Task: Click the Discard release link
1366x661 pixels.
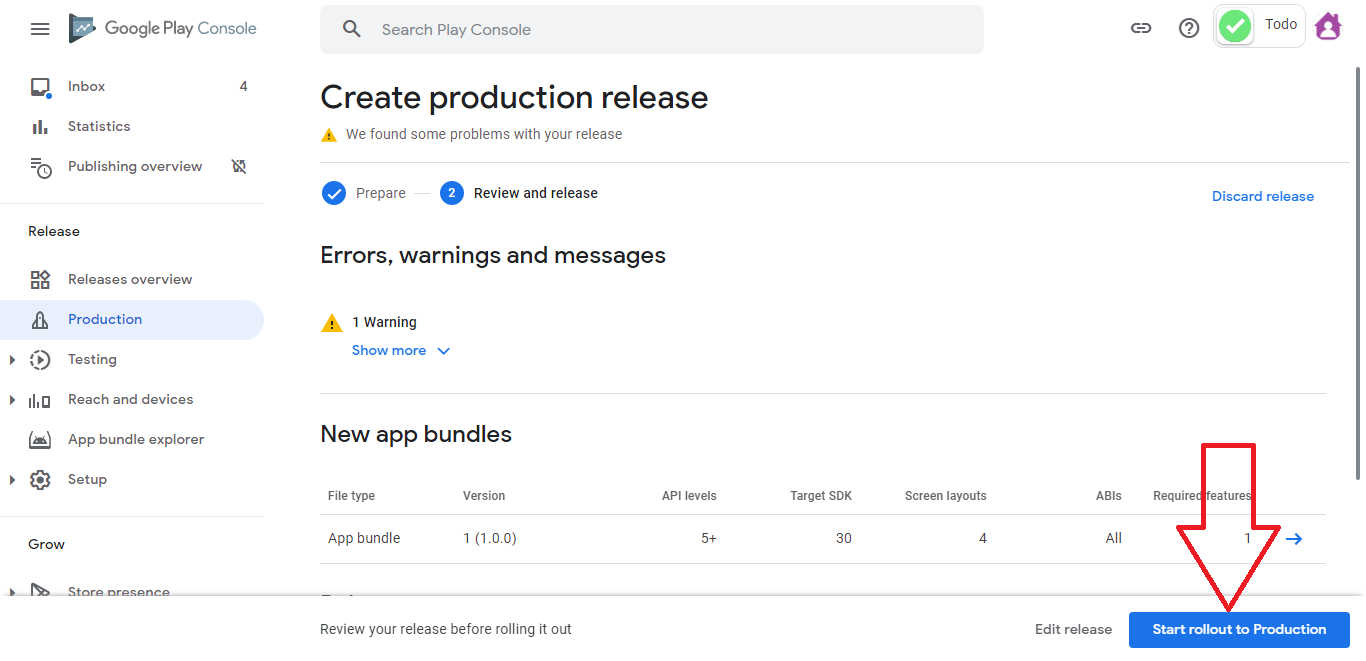Action: (x=1262, y=196)
